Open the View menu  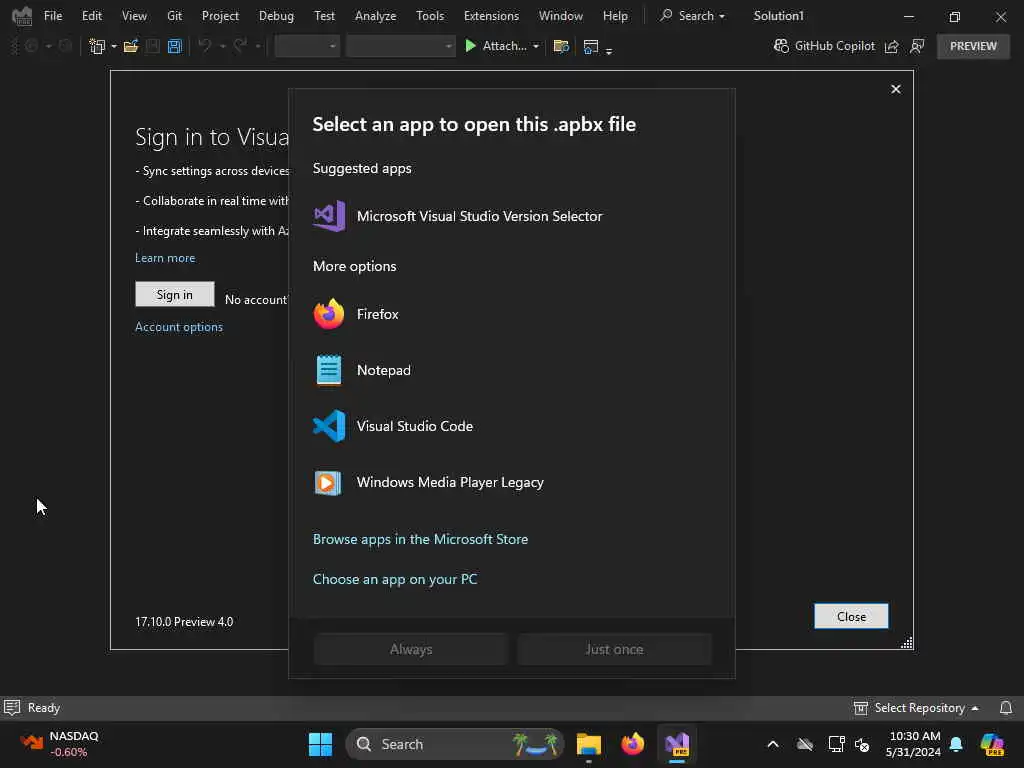click(x=134, y=16)
